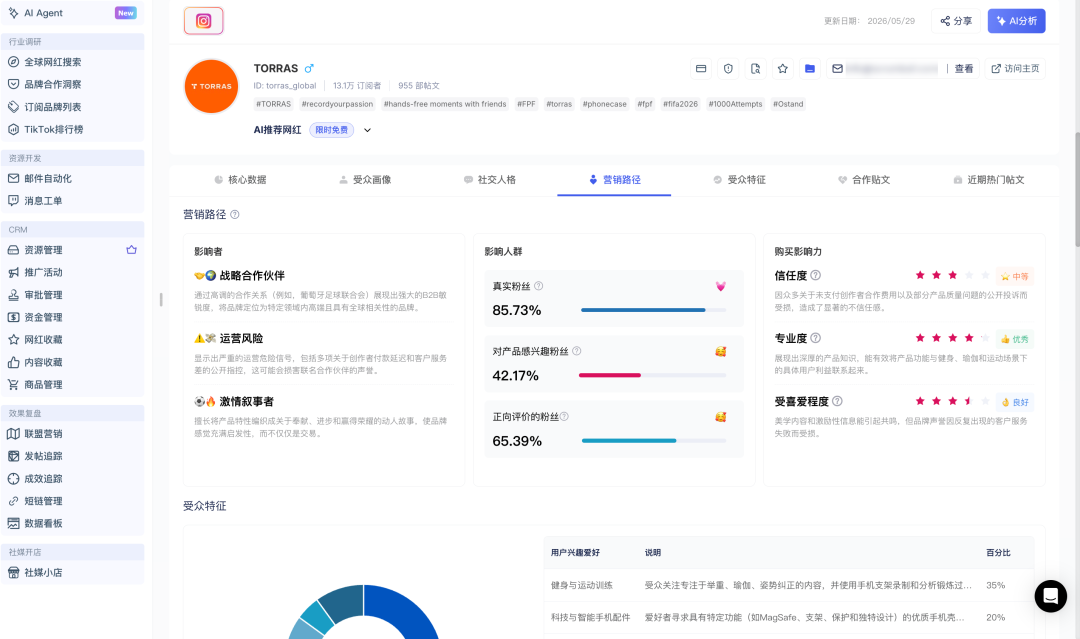Click the document search icon in toolbar
Image resolution: width=1080 pixels, height=639 pixels.
pos(756,68)
